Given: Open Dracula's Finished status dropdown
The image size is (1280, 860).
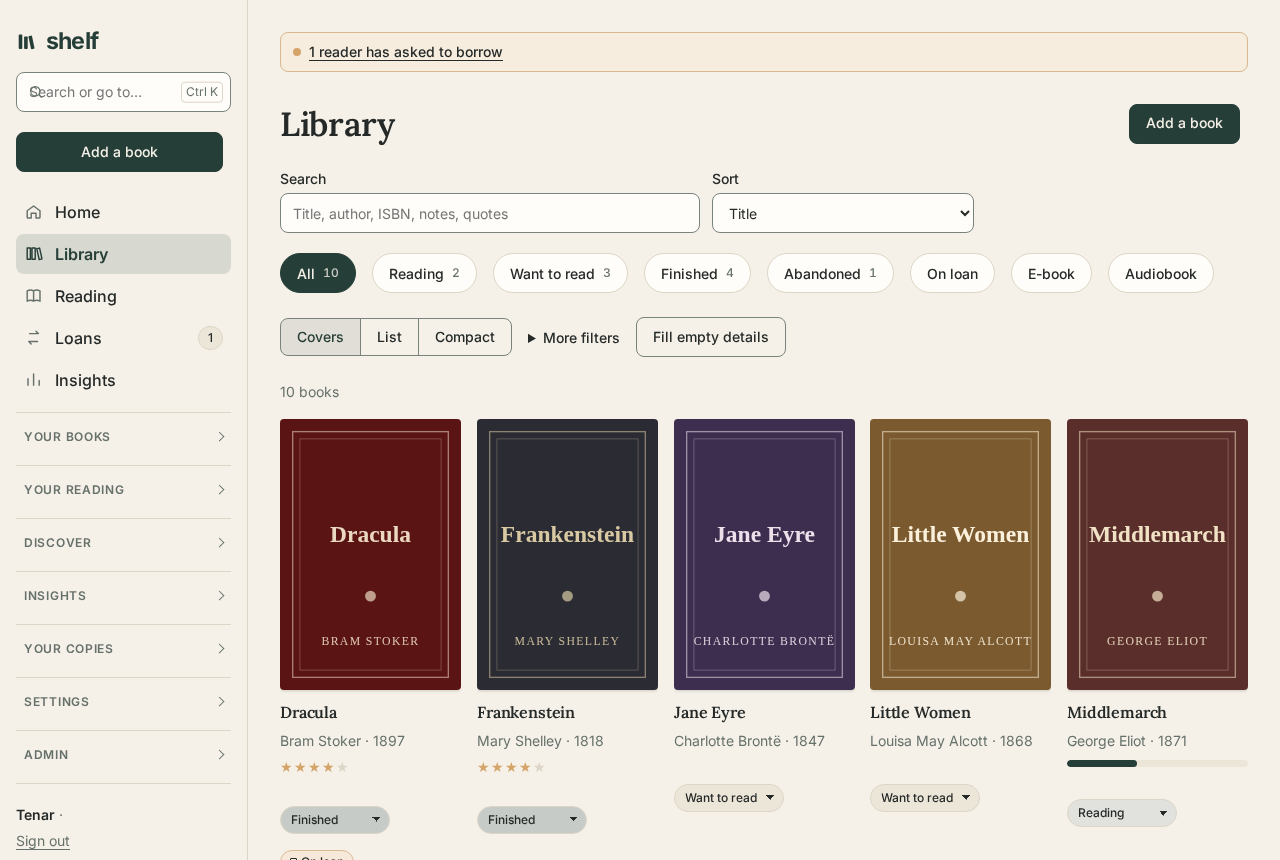Looking at the screenshot, I should coord(335,820).
